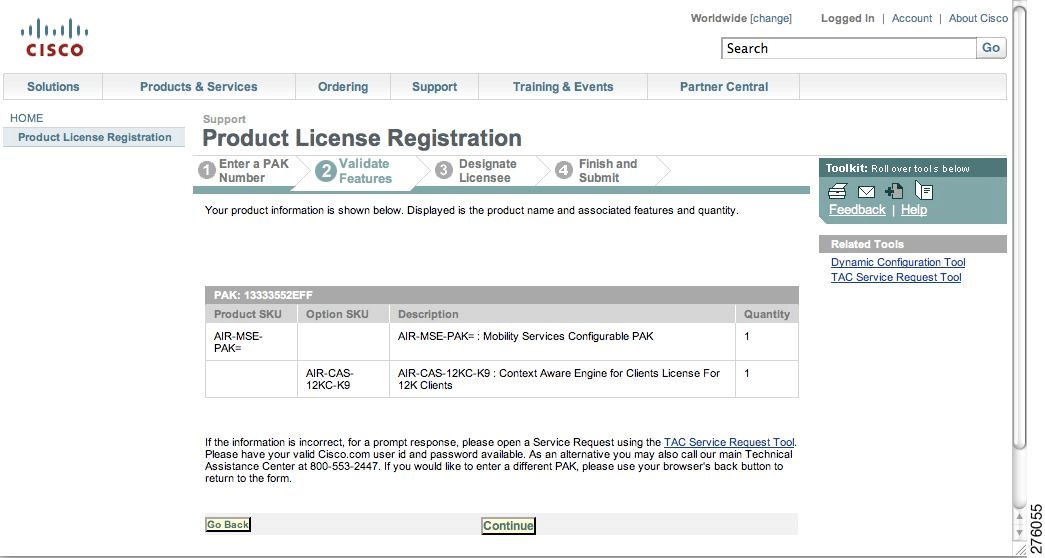This screenshot has height=558, width=1045.
Task: Click TAC Service Request Tool link in paragraph
Action: click(x=729, y=442)
